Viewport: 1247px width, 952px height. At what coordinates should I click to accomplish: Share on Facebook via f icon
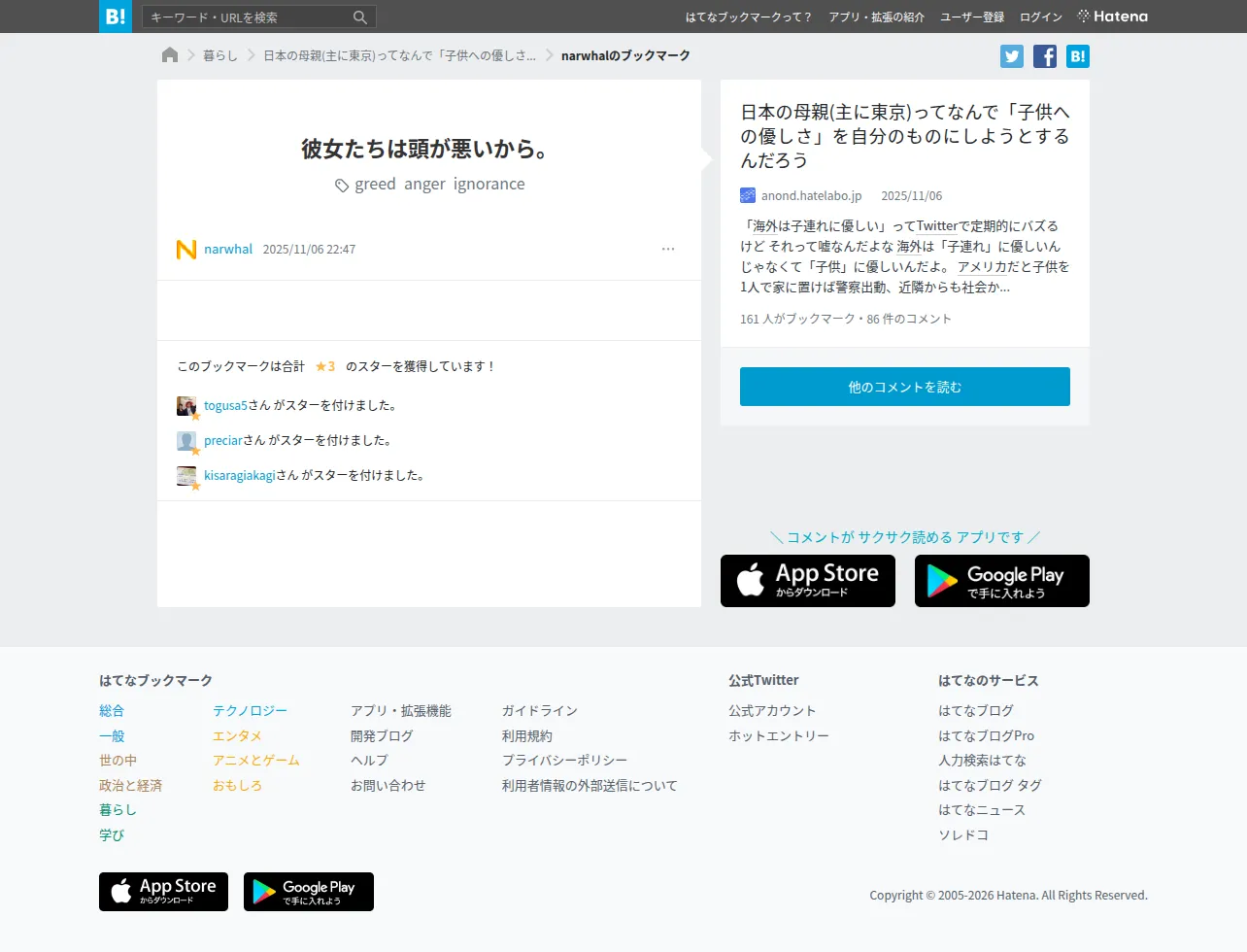(x=1045, y=56)
